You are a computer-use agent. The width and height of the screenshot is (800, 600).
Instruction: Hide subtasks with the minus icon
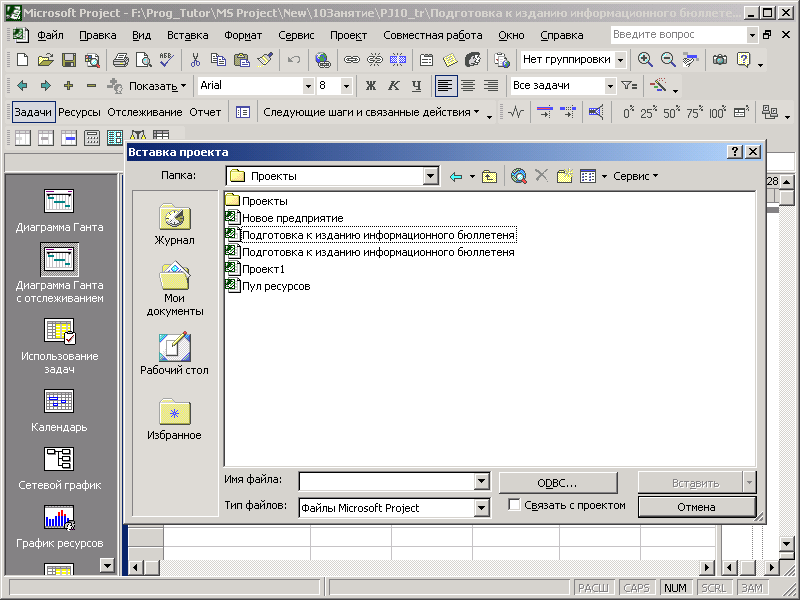[91, 86]
